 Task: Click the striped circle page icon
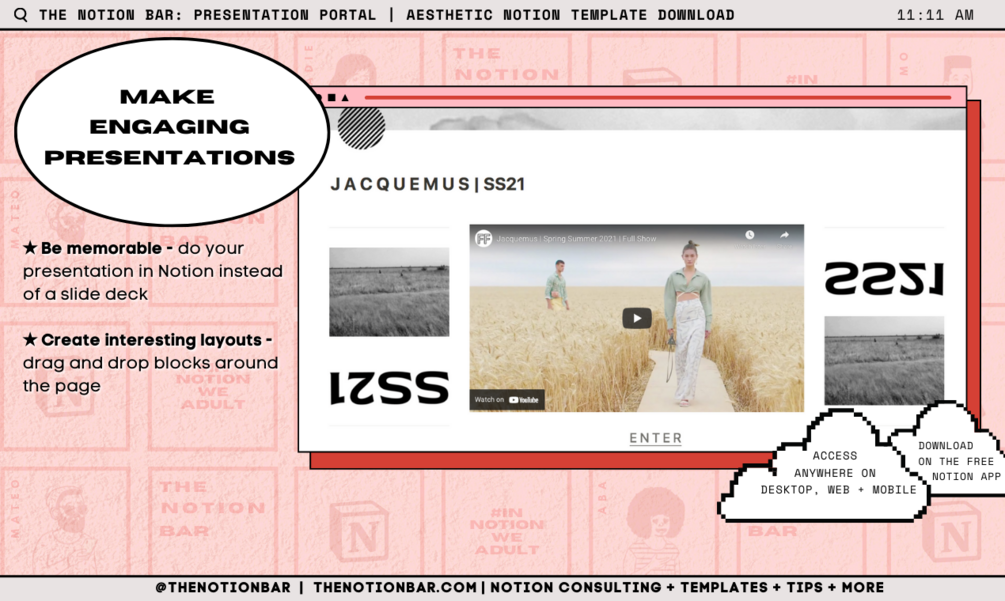click(361, 127)
